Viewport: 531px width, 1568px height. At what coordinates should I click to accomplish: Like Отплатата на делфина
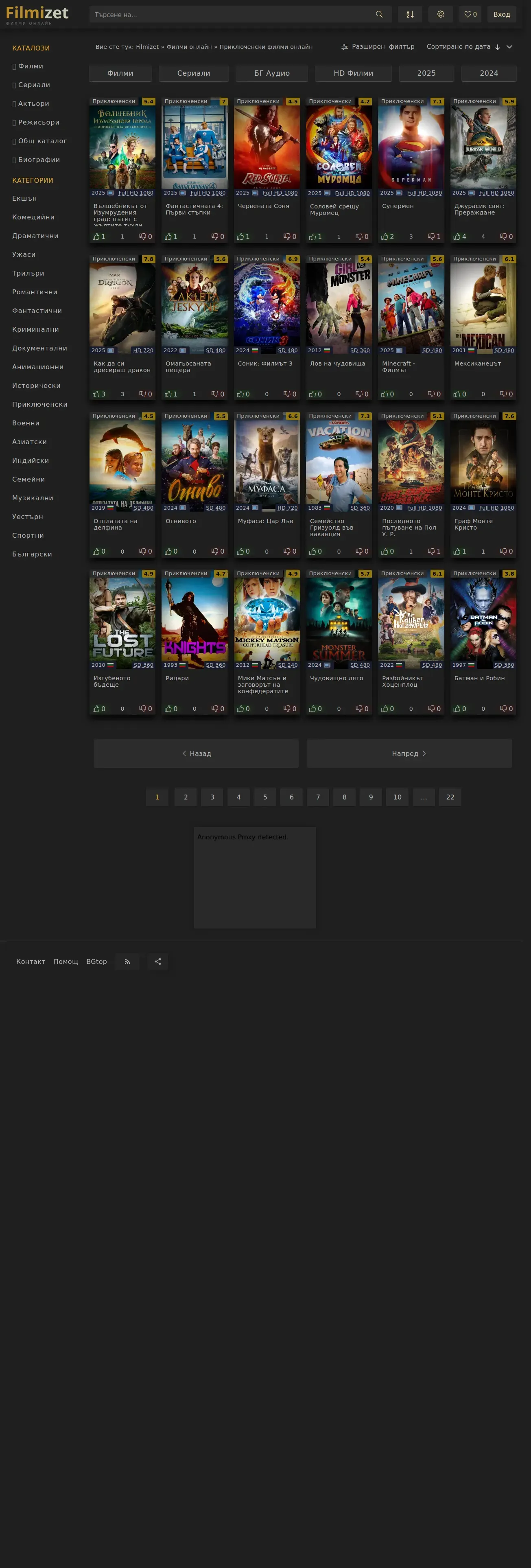(x=99, y=552)
